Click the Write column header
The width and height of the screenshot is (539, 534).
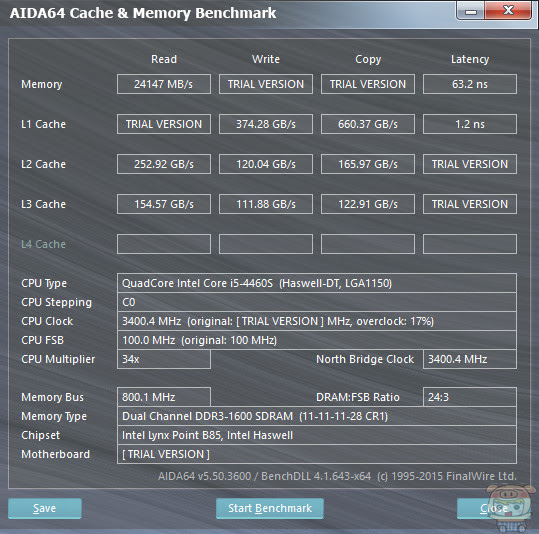pyautogui.click(x=266, y=59)
